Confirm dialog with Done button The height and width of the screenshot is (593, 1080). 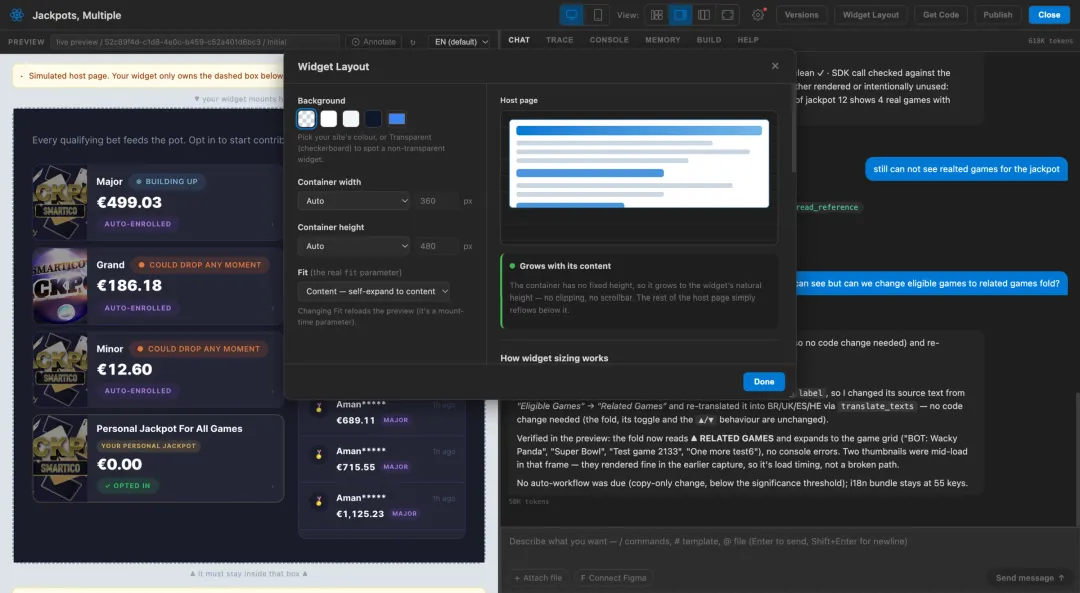coord(763,382)
